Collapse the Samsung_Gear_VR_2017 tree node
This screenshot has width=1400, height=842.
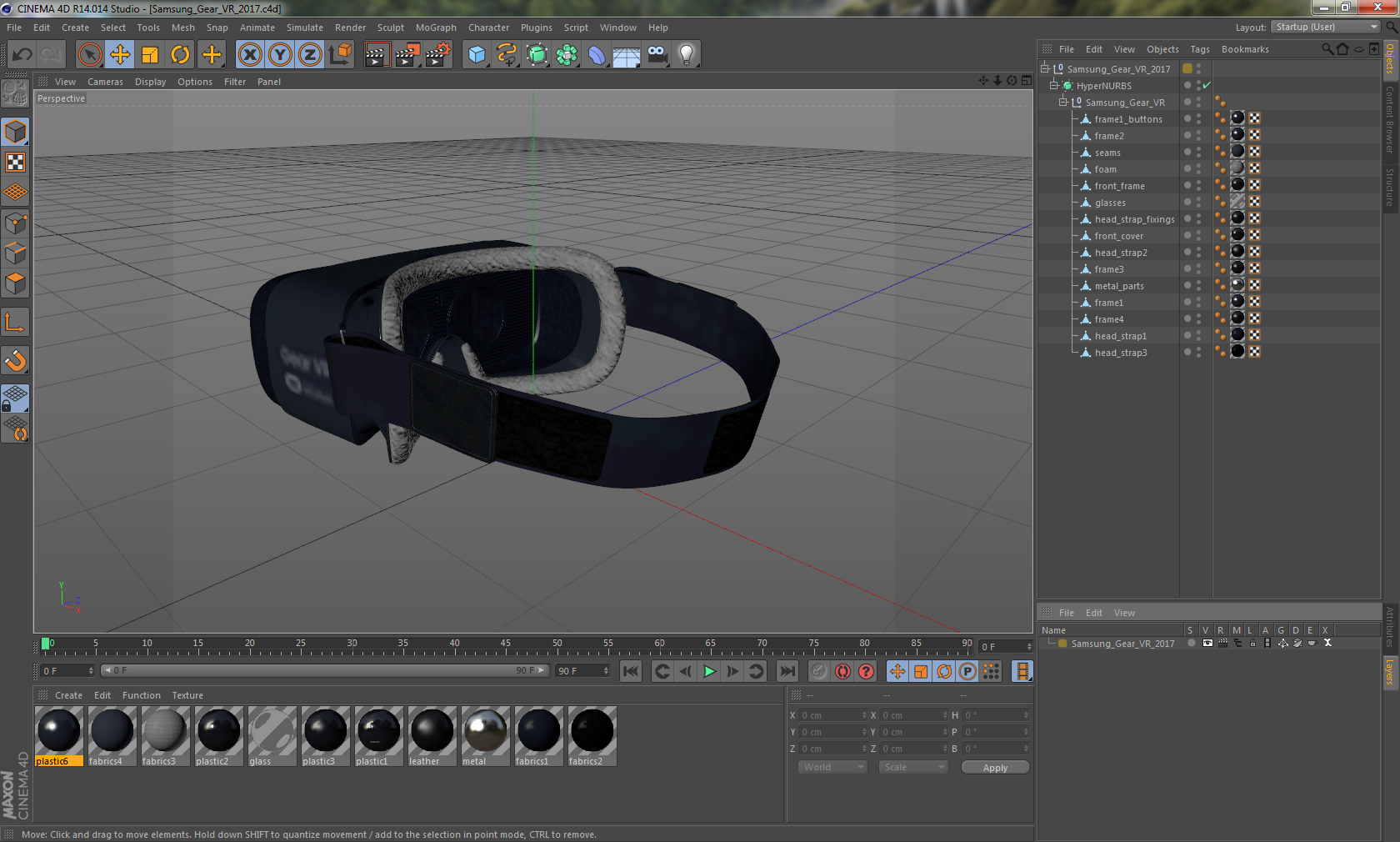point(1045,68)
